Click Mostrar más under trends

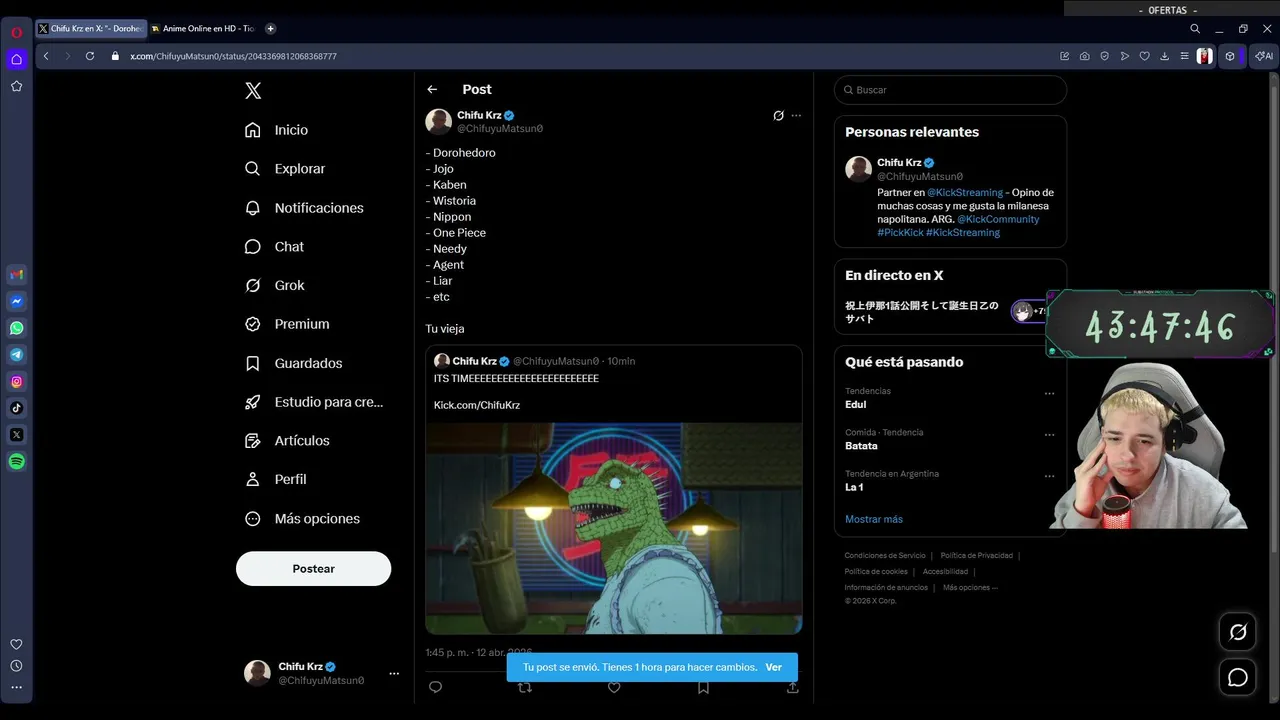pos(874,519)
